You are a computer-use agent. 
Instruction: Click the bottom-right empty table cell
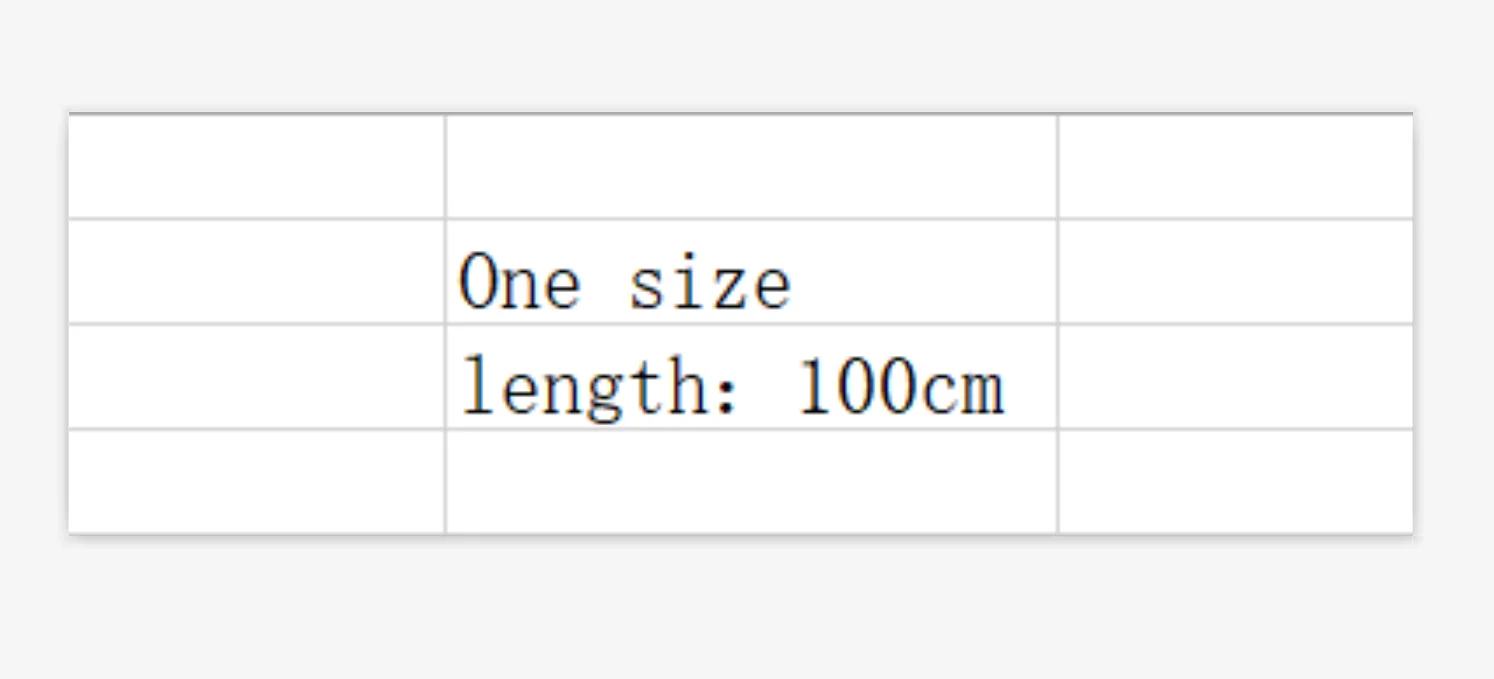click(x=1236, y=481)
